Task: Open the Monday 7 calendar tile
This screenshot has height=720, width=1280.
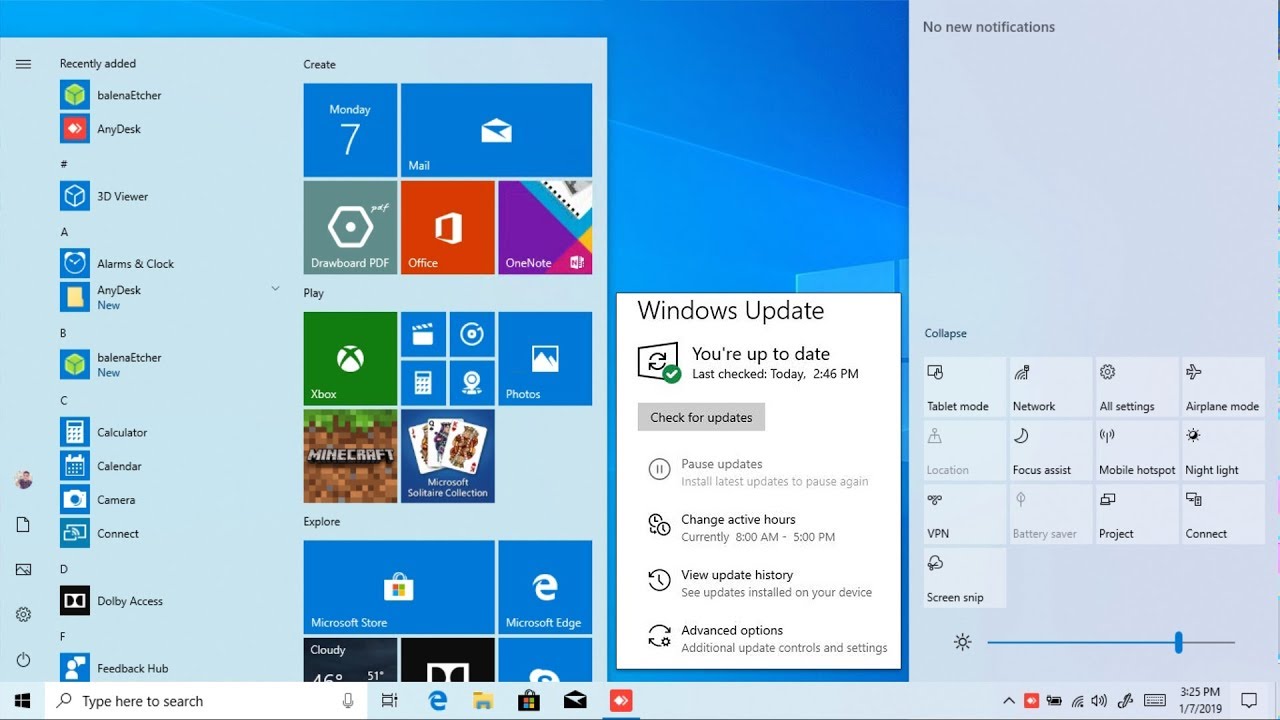Action: (350, 130)
